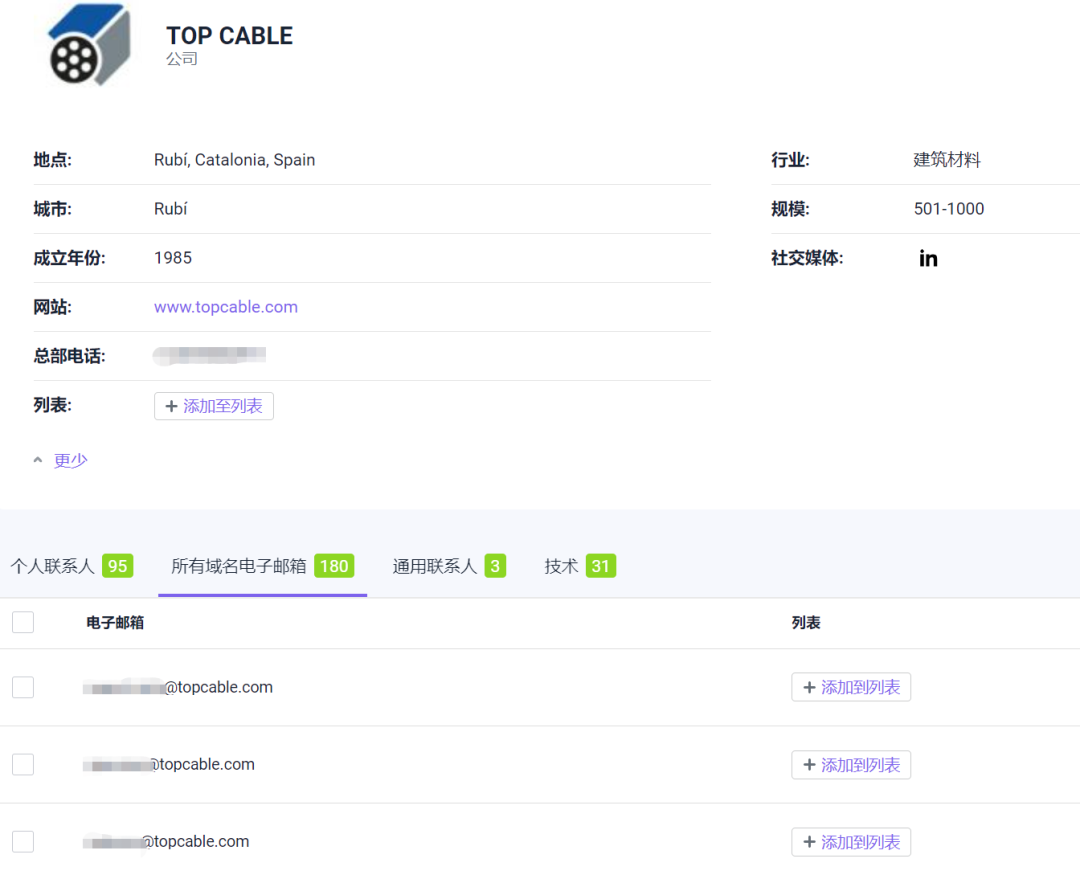Click the 95 badge on 个人联系人
This screenshot has width=1080, height=879.
point(118,566)
